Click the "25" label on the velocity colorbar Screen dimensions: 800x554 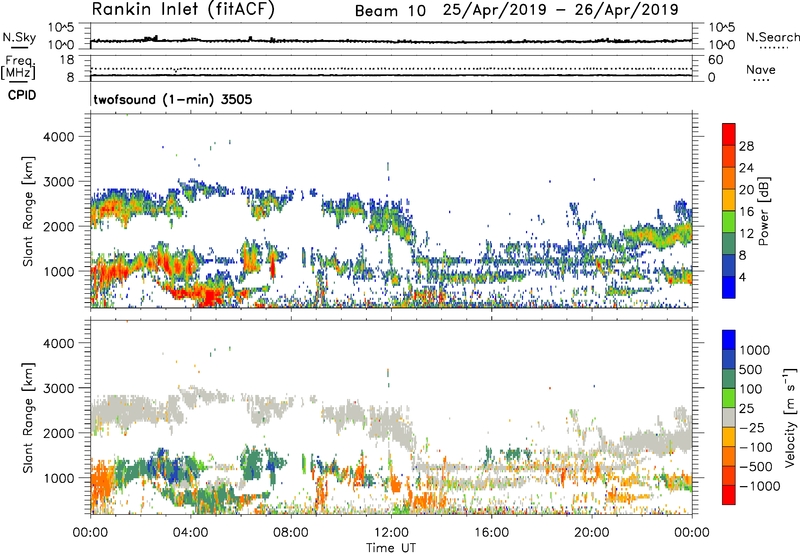click(x=746, y=409)
